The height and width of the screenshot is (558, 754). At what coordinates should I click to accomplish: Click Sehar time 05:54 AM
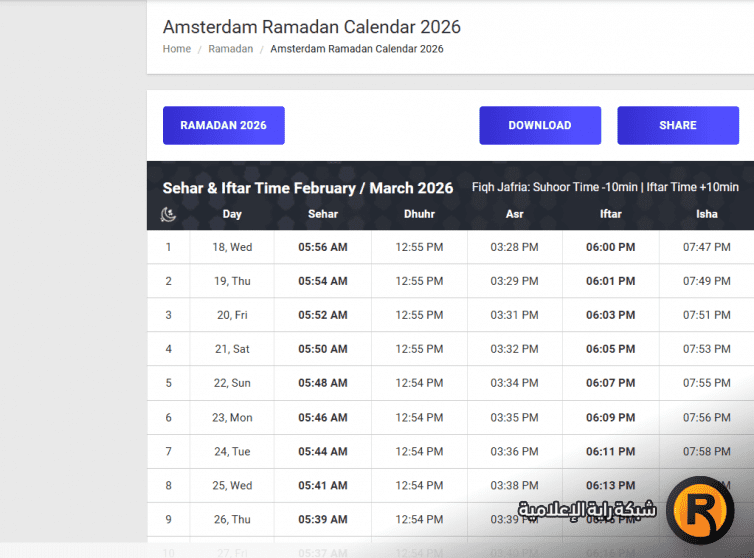[323, 281]
